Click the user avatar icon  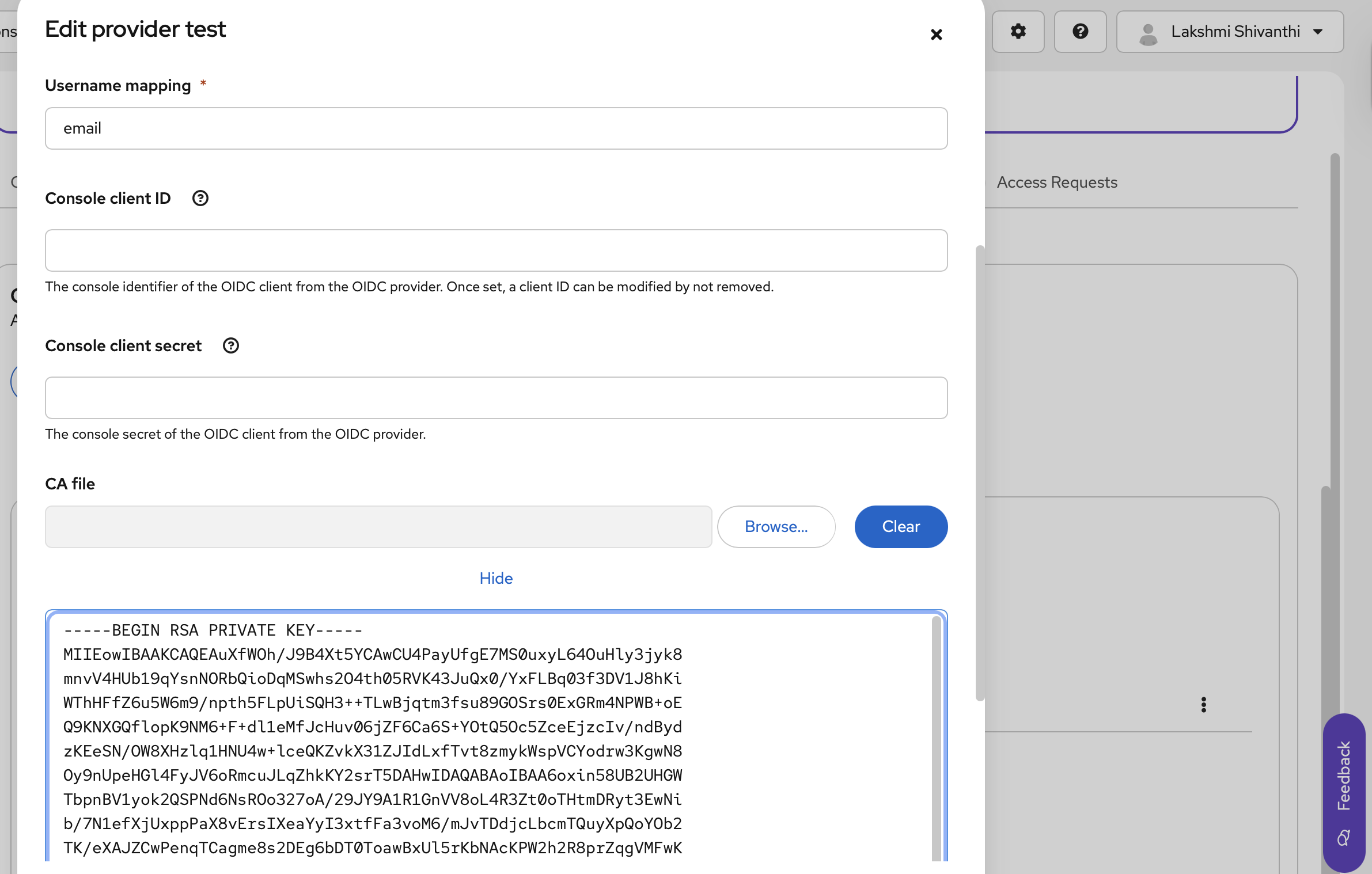tap(1148, 33)
